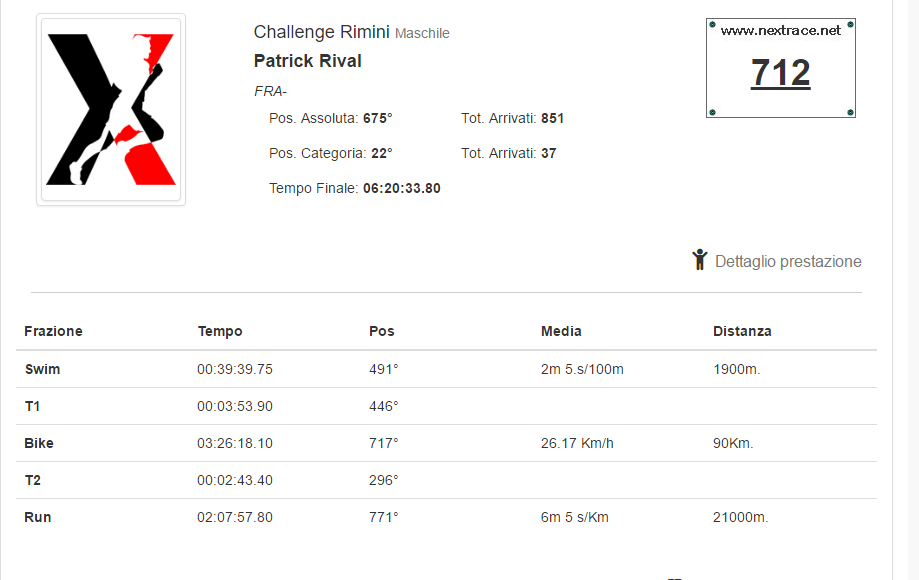Select the Run row label
Viewport: 919px width, 580px height.
coord(38,517)
